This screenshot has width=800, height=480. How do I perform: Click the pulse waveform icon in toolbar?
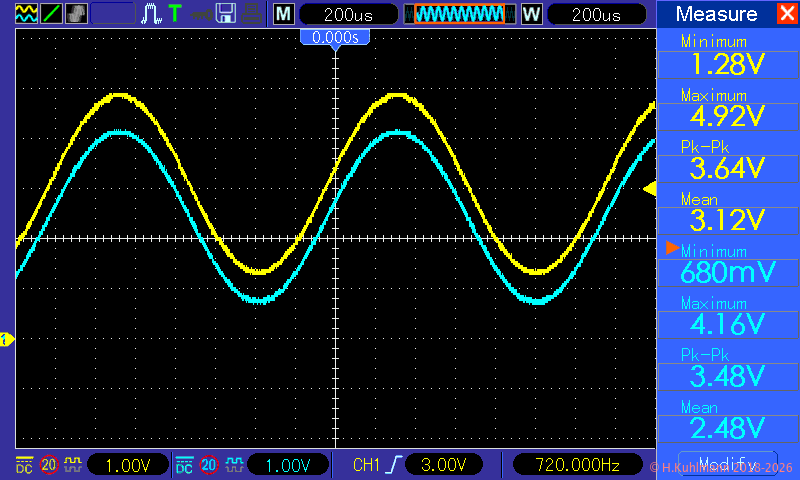pos(151,14)
